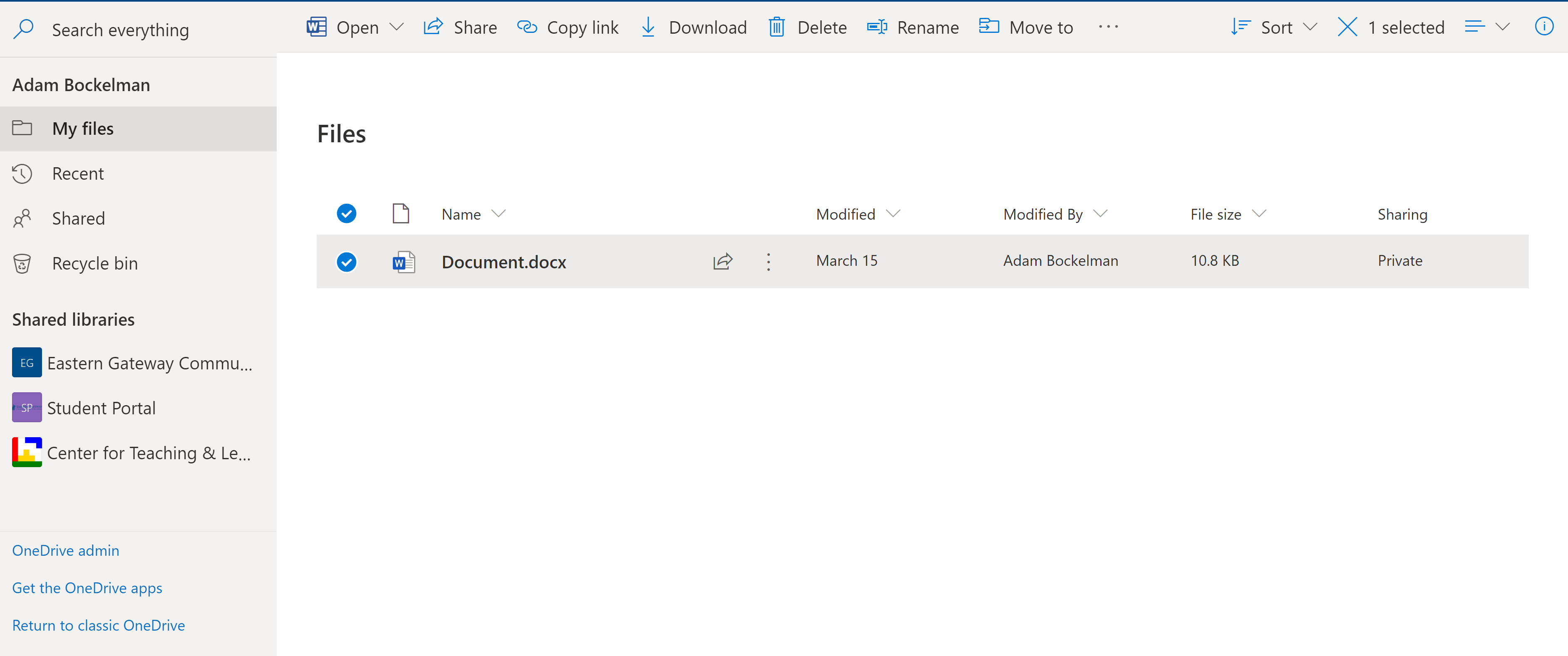Click the Move to toolbar icon

click(x=988, y=27)
